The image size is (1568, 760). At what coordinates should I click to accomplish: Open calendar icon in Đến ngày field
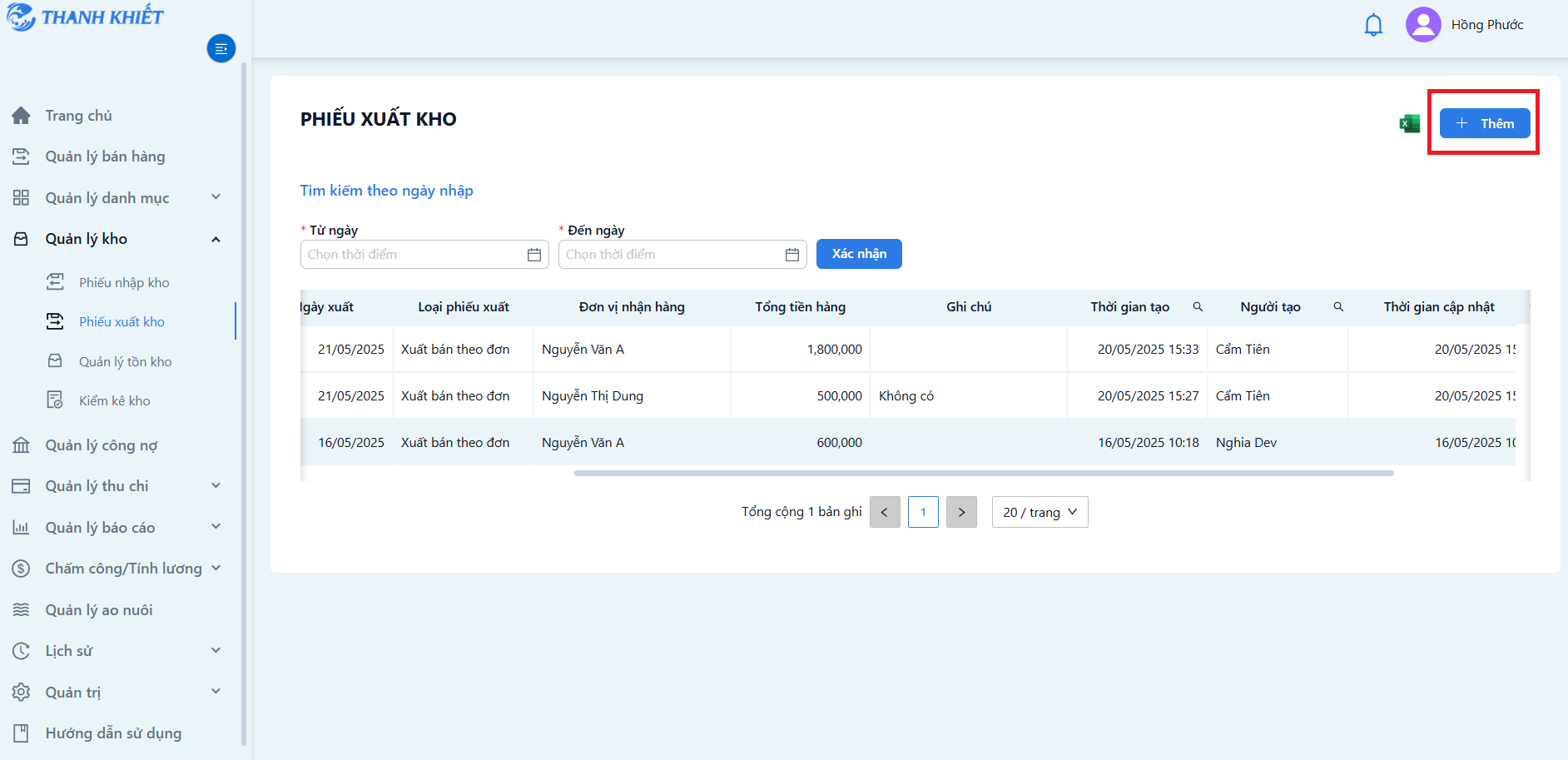[x=792, y=255]
